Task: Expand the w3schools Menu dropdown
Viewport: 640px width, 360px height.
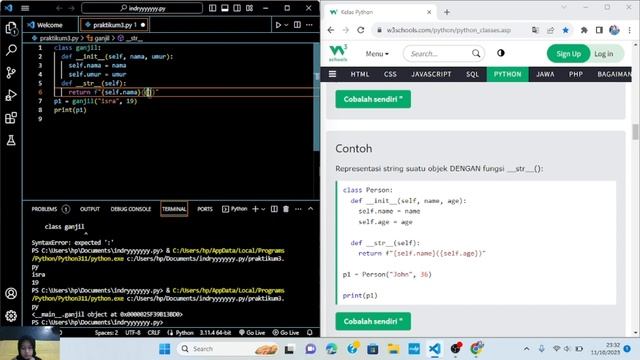Action: 377,53
